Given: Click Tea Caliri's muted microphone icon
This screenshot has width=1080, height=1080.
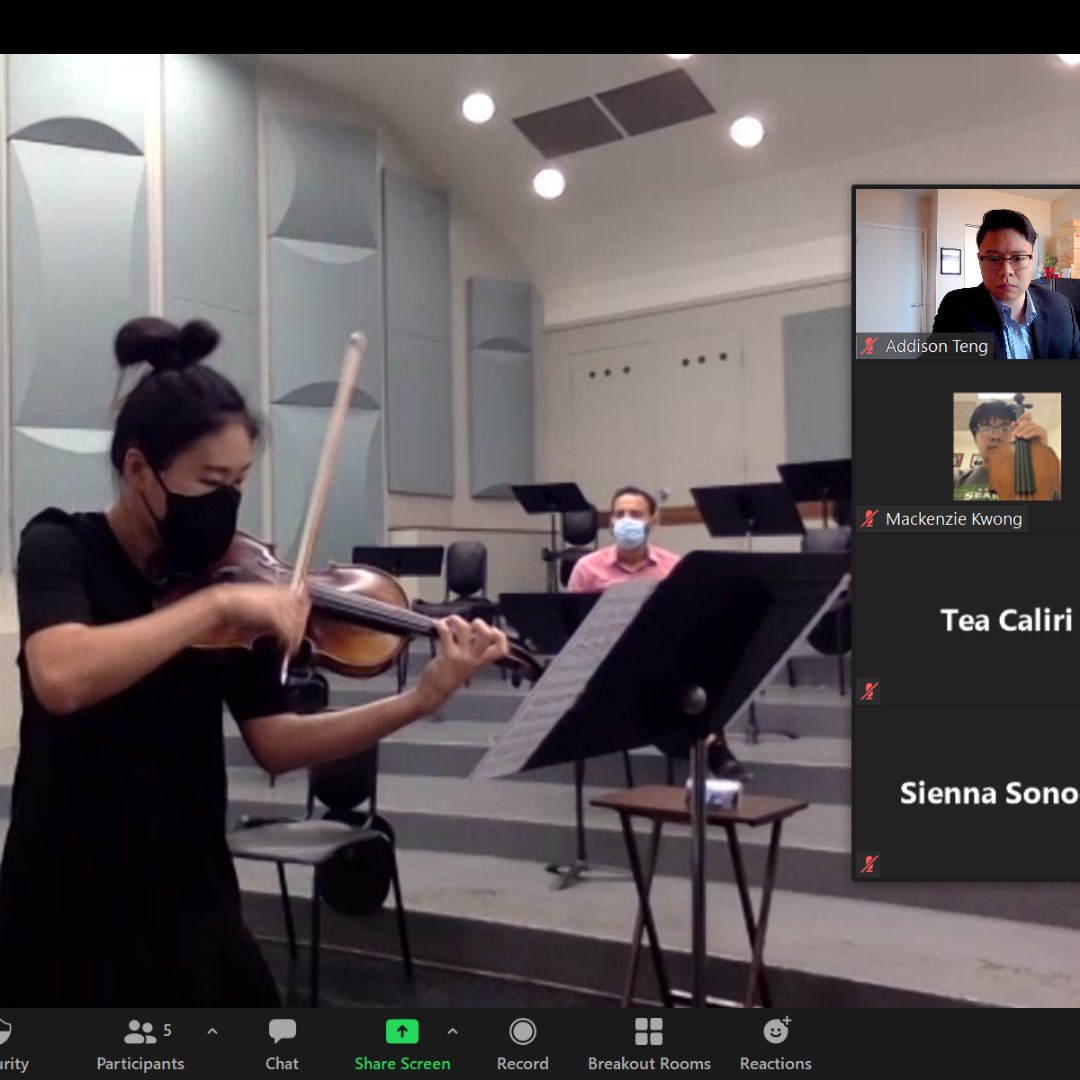Looking at the screenshot, I should [869, 691].
